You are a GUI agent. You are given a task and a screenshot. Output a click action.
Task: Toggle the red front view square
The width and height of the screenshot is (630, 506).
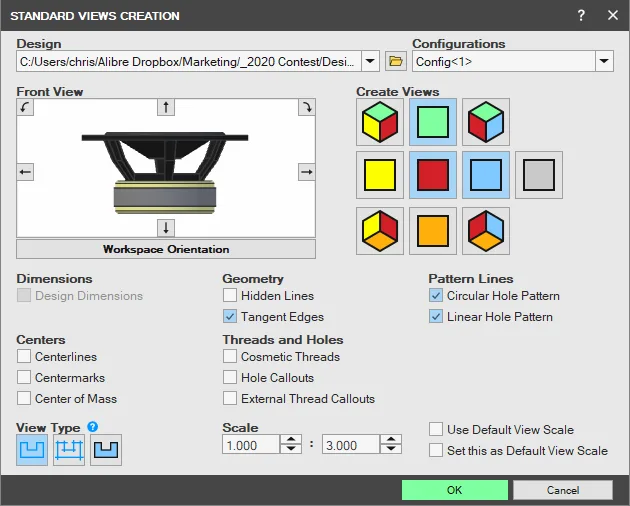(433, 175)
